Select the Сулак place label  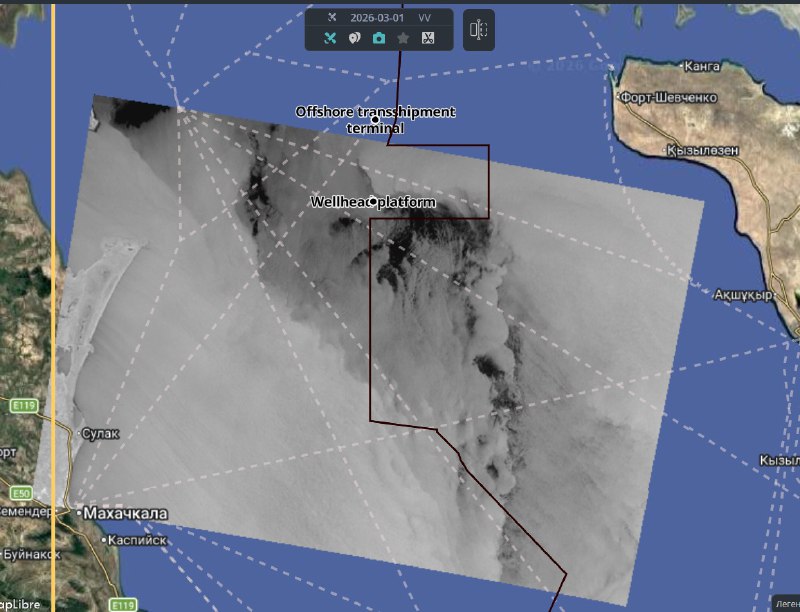click(102, 433)
